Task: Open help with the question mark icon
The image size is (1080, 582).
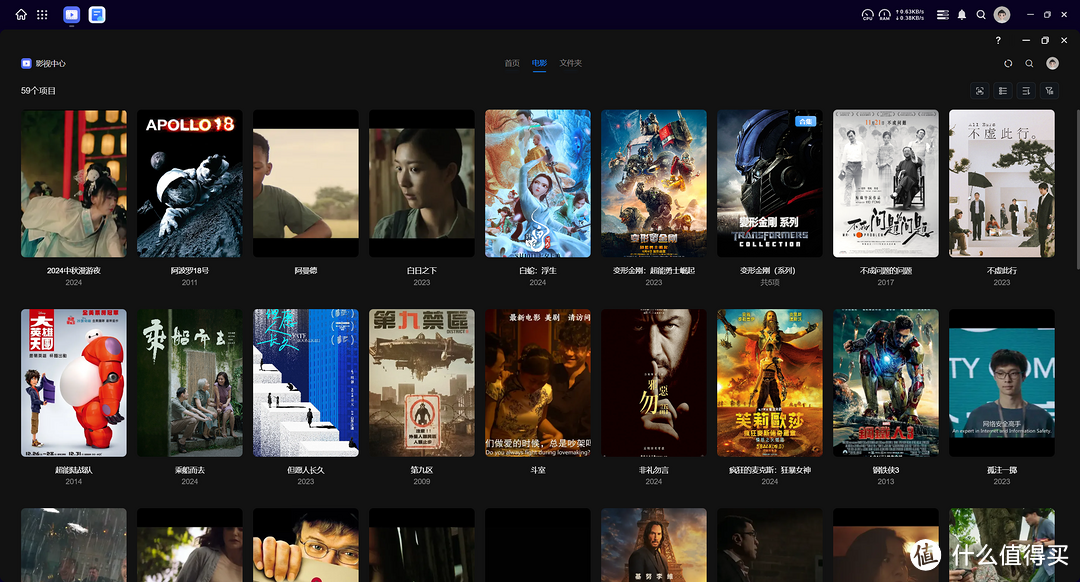Action: pos(998,41)
